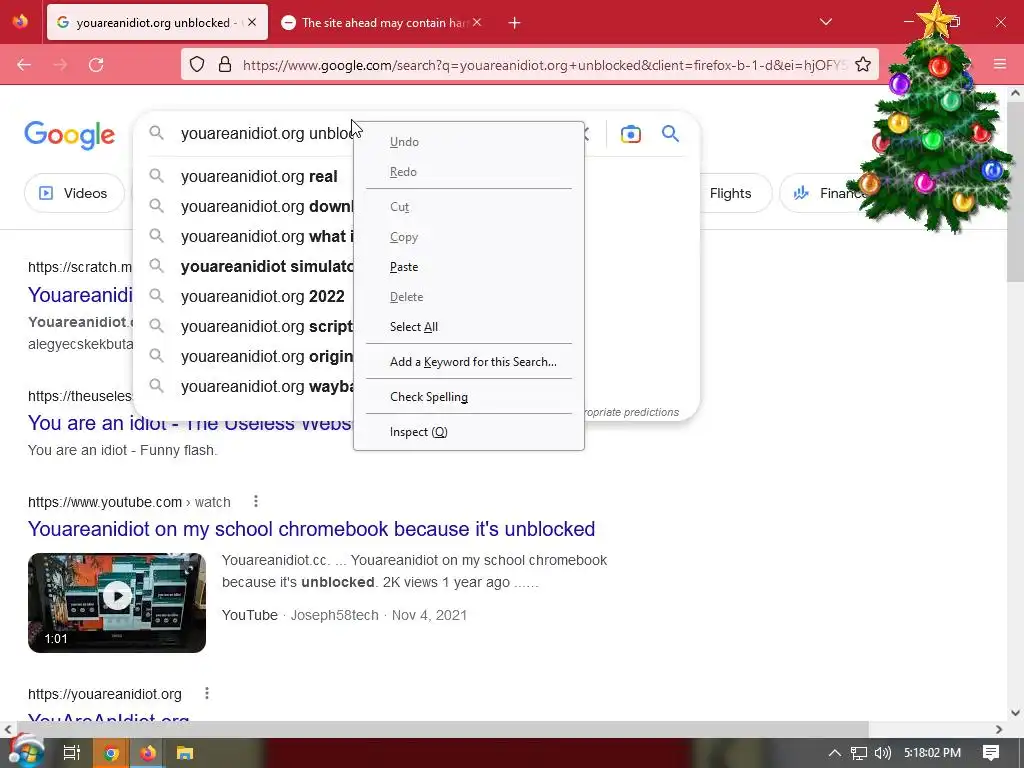Submit search with magnifier button

671,134
